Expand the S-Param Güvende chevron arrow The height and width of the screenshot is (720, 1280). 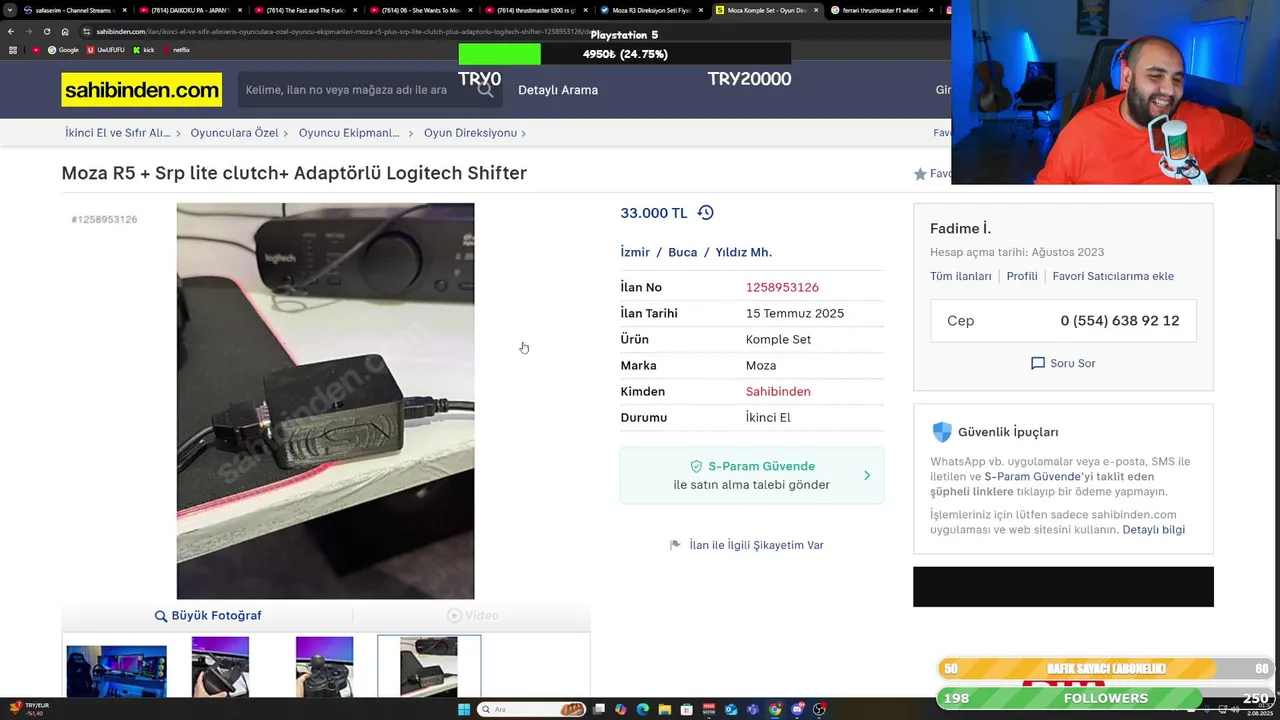867,476
